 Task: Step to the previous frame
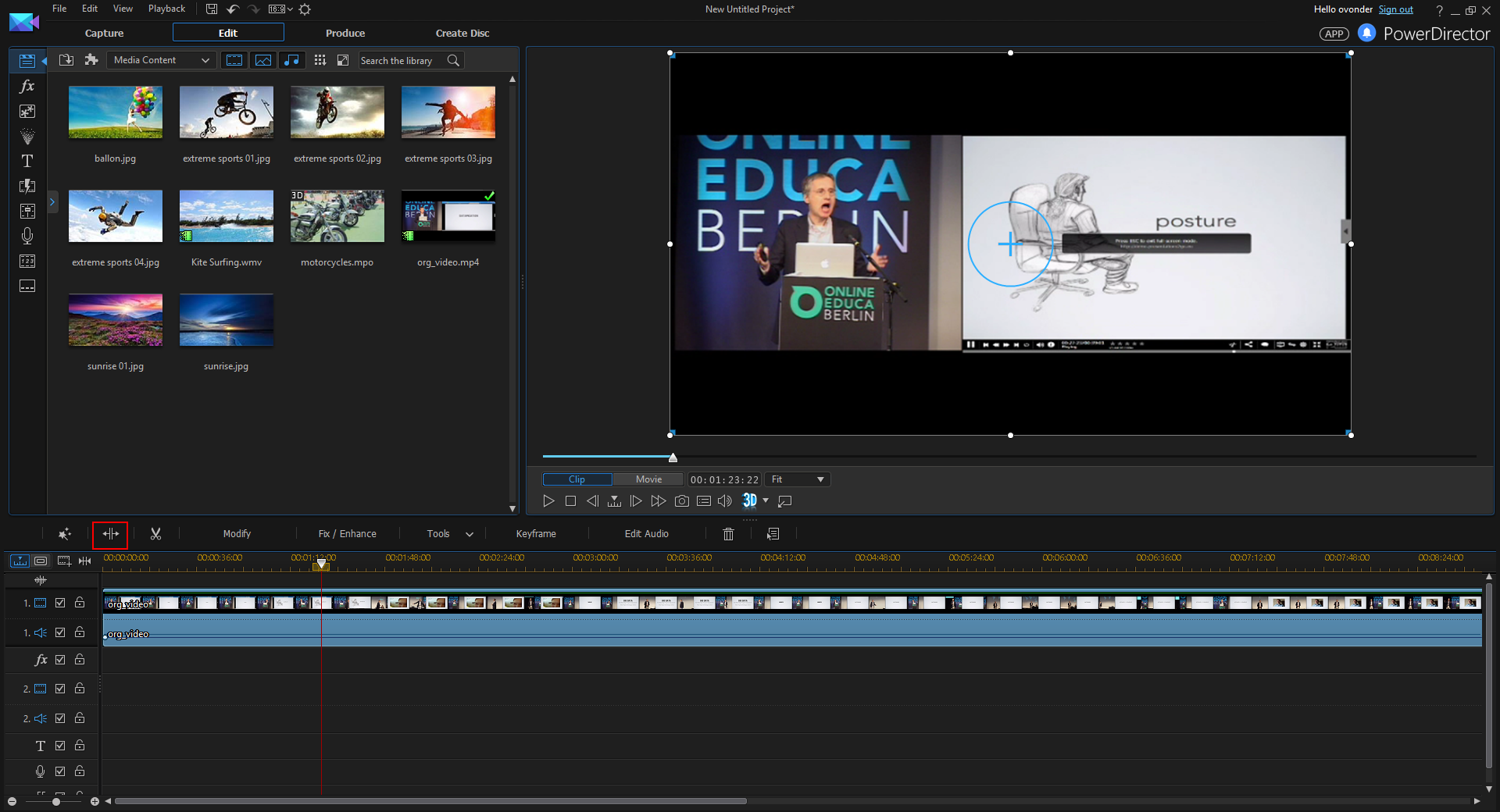click(592, 501)
